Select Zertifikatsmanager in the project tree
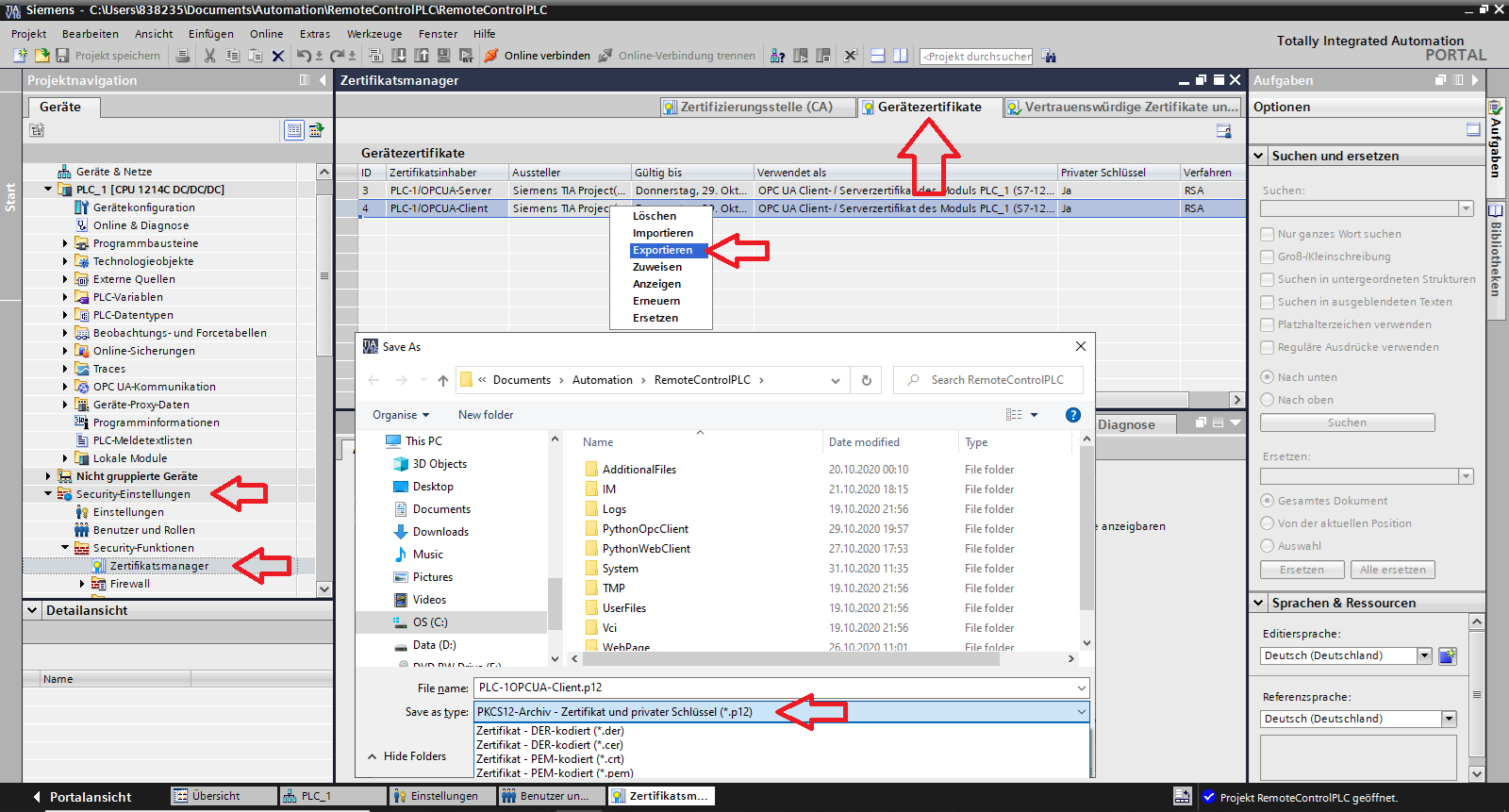Screen dimensions: 1509x812 tap(159, 566)
